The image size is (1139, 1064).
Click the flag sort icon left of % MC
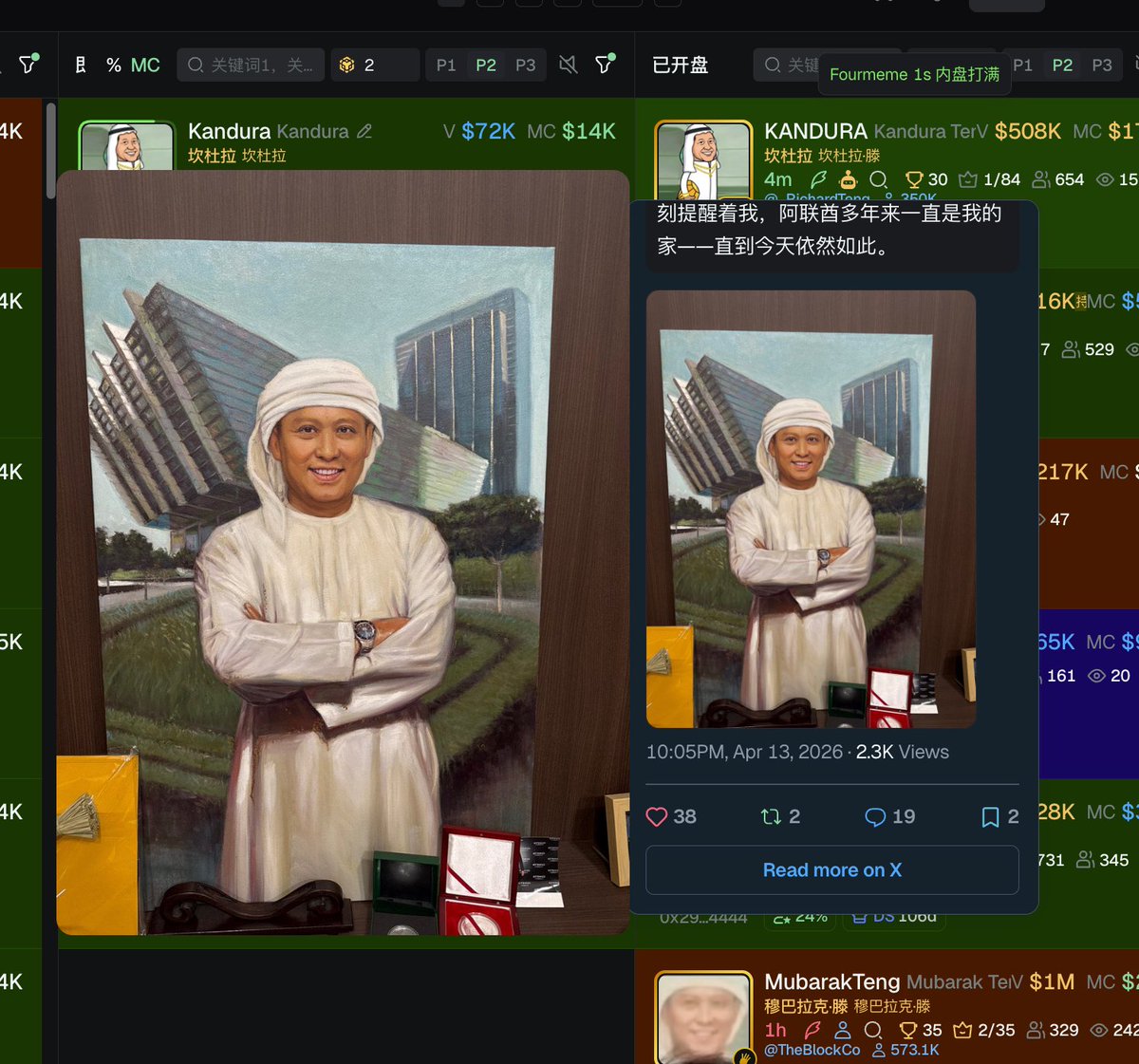(x=81, y=65)
